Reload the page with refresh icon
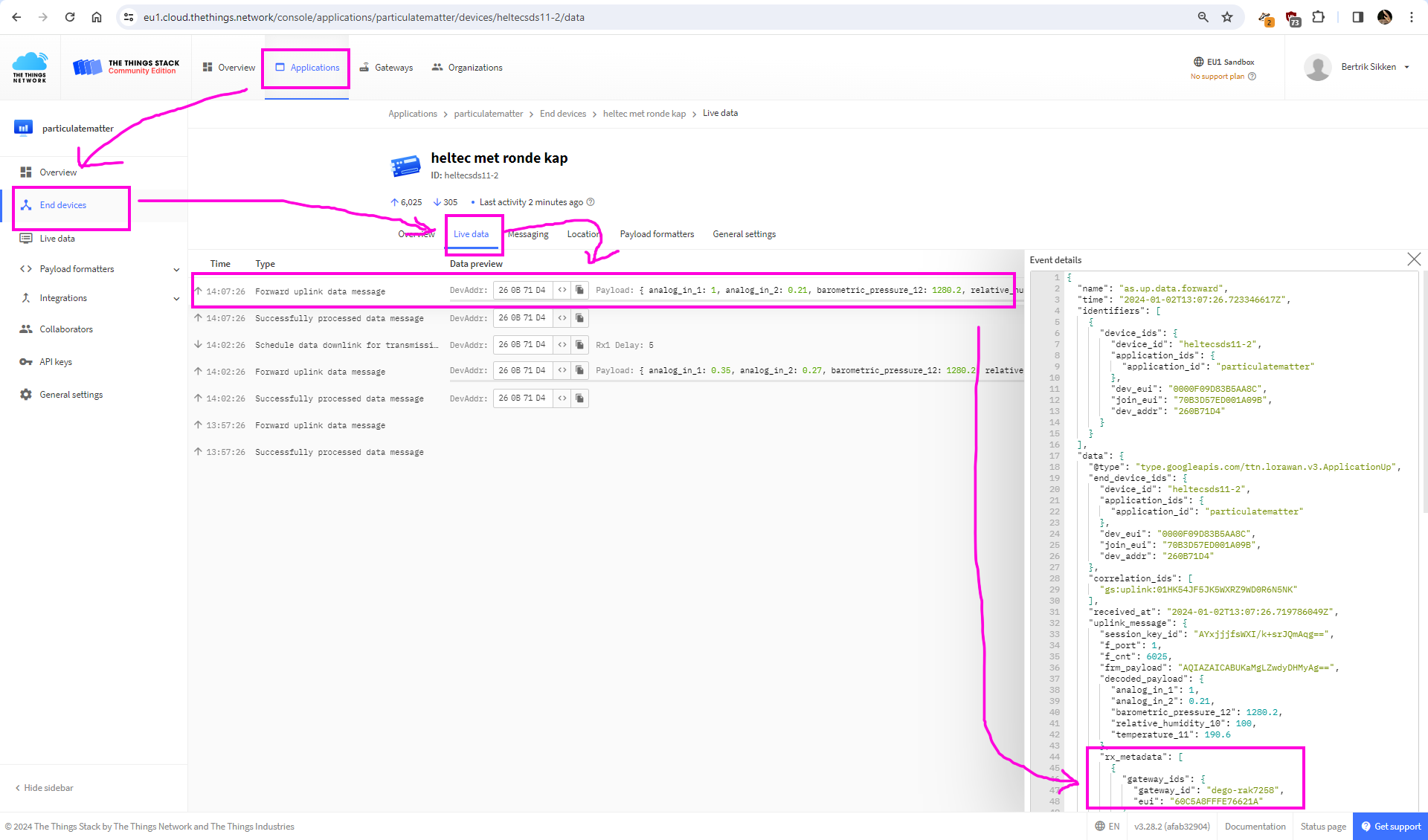Viewport: 1428px width, 840px height. [70, 17]
